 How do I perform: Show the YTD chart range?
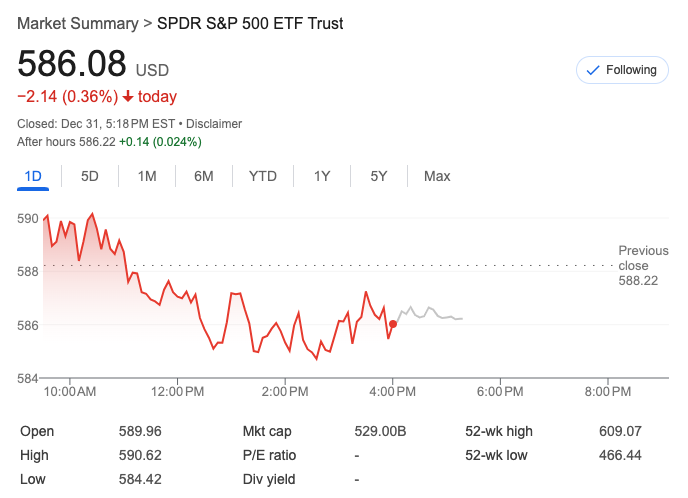[x=263, y=177]
